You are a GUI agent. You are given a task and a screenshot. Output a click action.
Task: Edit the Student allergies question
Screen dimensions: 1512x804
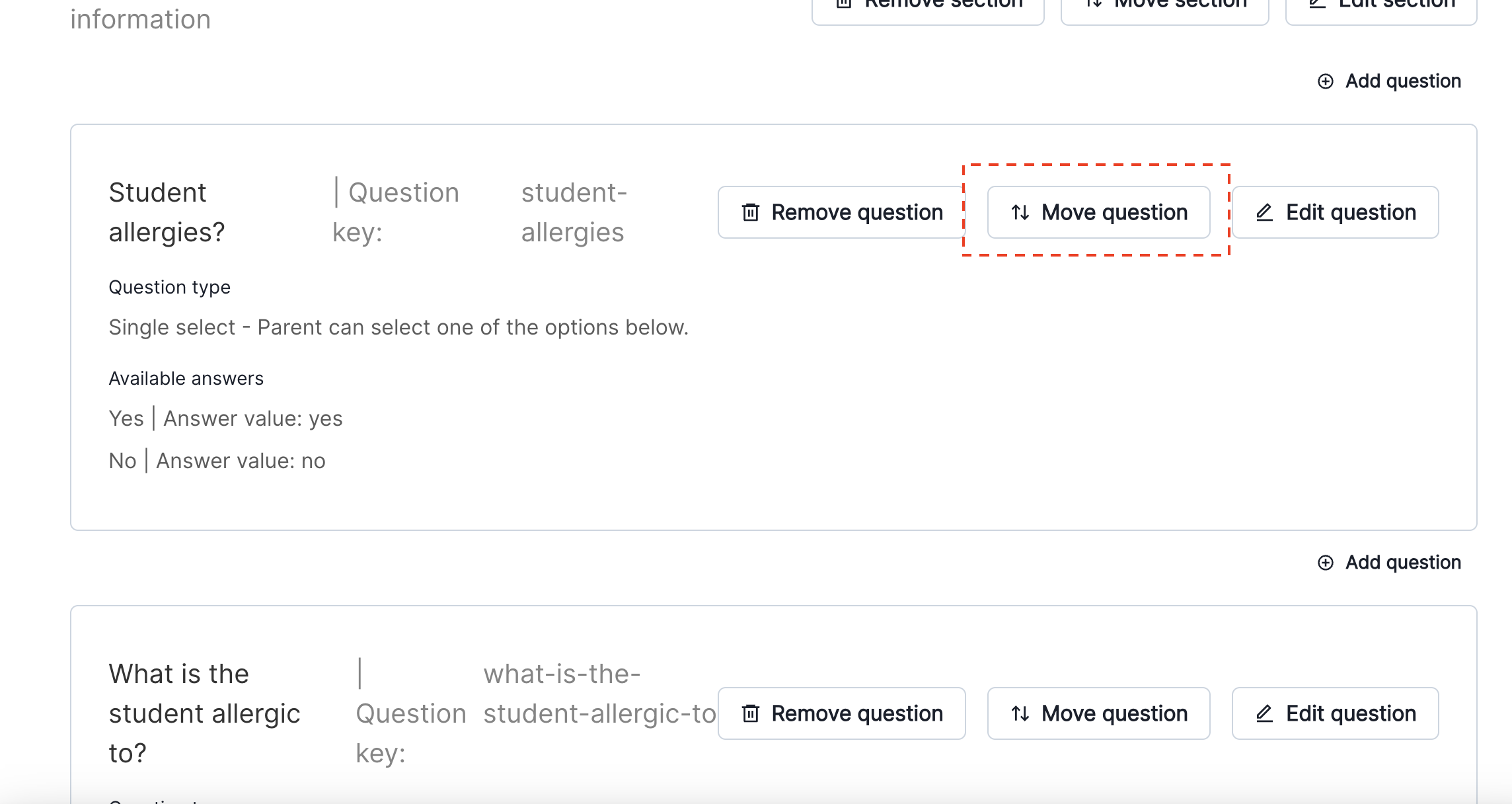pyautogui.click(x=1335, y=212)
